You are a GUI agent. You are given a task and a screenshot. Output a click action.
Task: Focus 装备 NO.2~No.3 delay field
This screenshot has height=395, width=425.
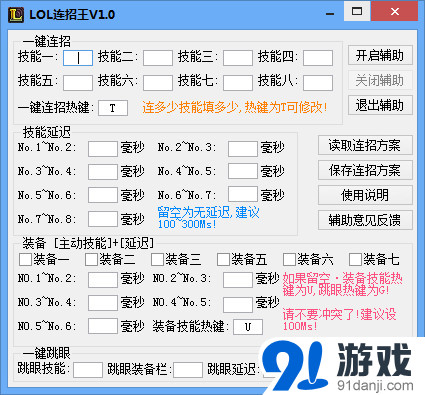(238, 280)
